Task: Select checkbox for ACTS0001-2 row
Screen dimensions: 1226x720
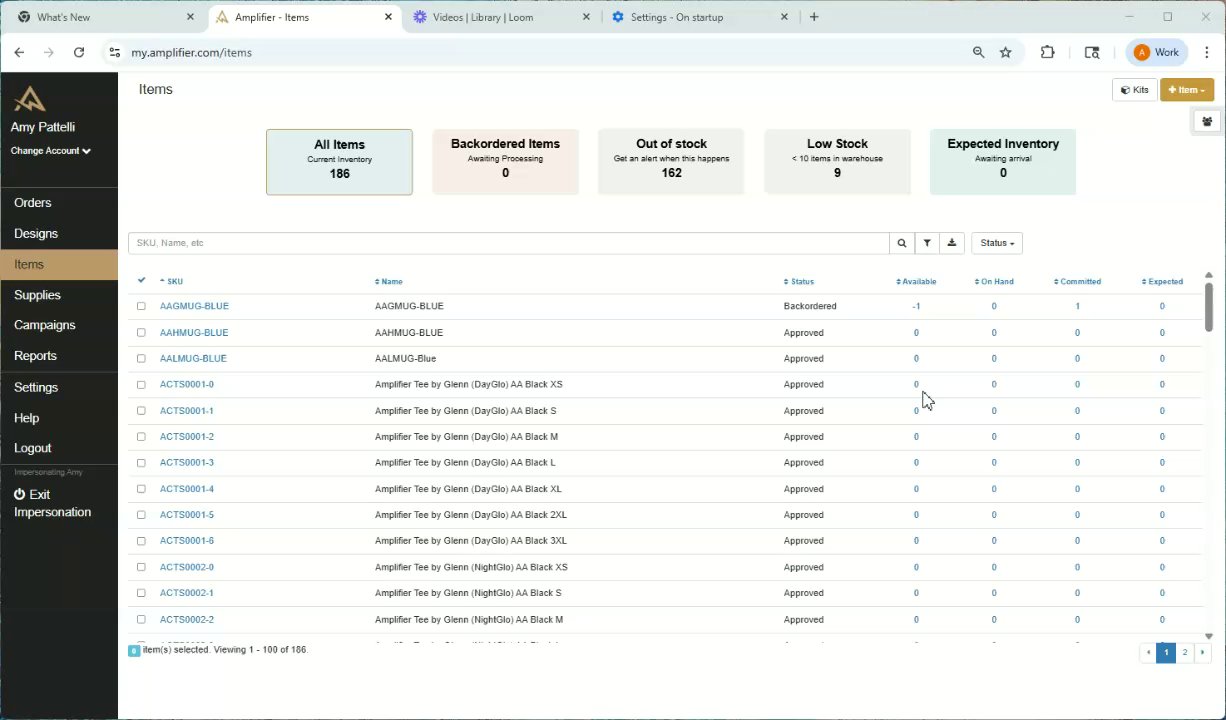Action: [141, 437]
